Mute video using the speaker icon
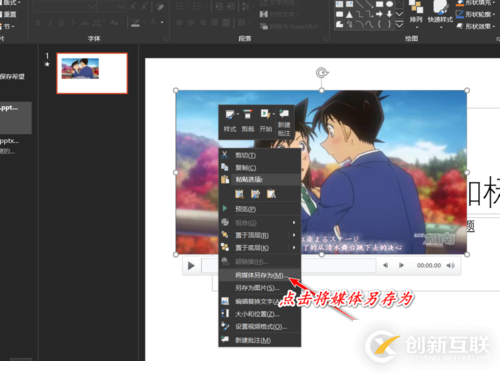This screenshot has width=500, height=375. pyautogui.click(x=450, y=265)
